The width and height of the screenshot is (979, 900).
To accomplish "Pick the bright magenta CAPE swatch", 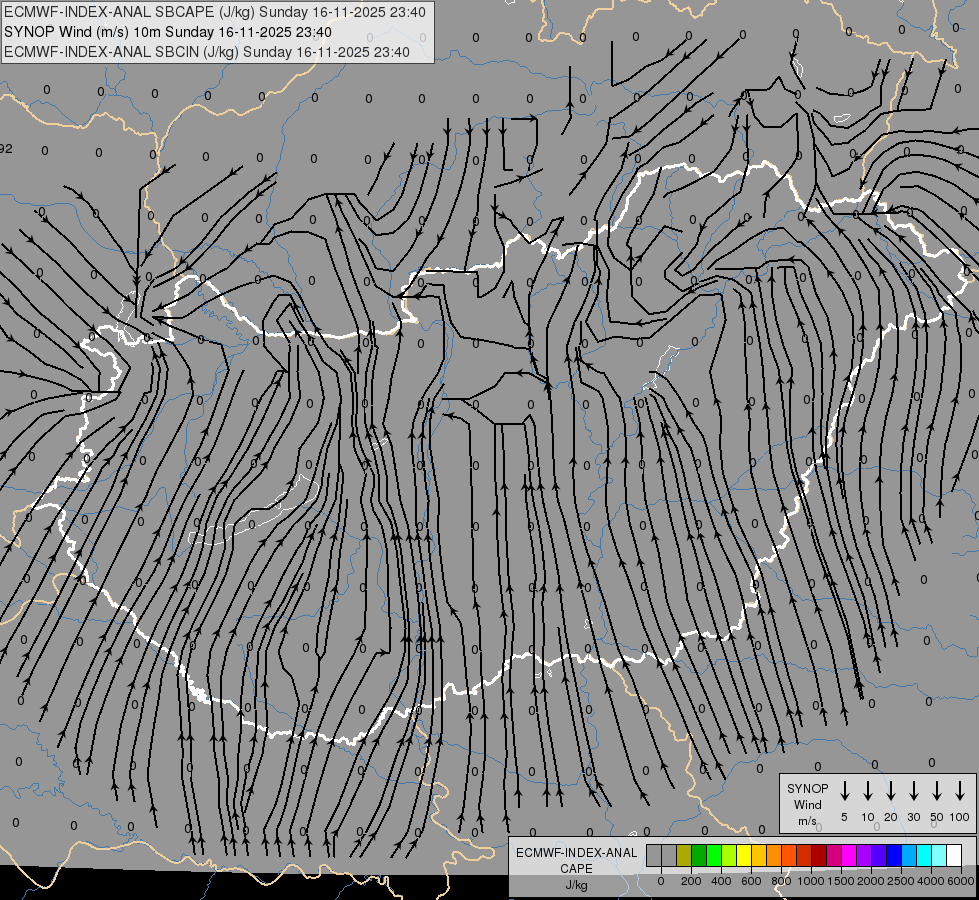I will [849, 855].
